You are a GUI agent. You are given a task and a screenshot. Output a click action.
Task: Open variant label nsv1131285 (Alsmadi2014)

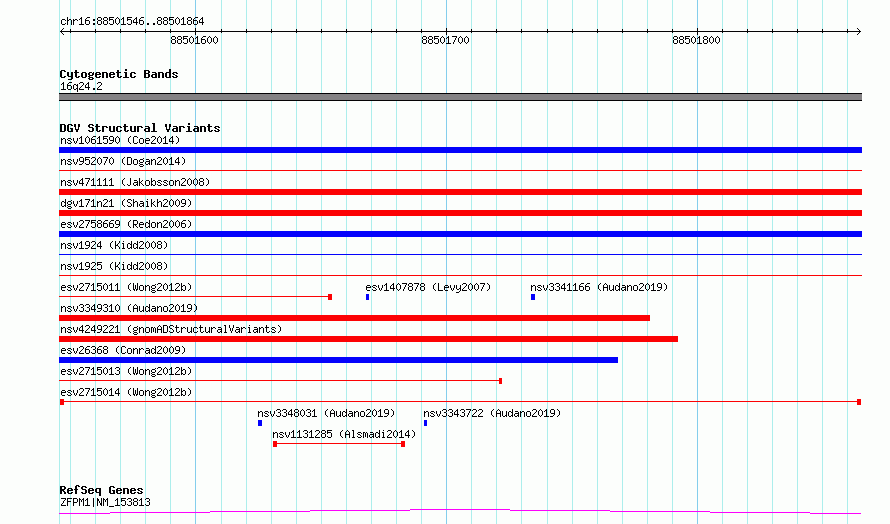click(x=344, y=434)
